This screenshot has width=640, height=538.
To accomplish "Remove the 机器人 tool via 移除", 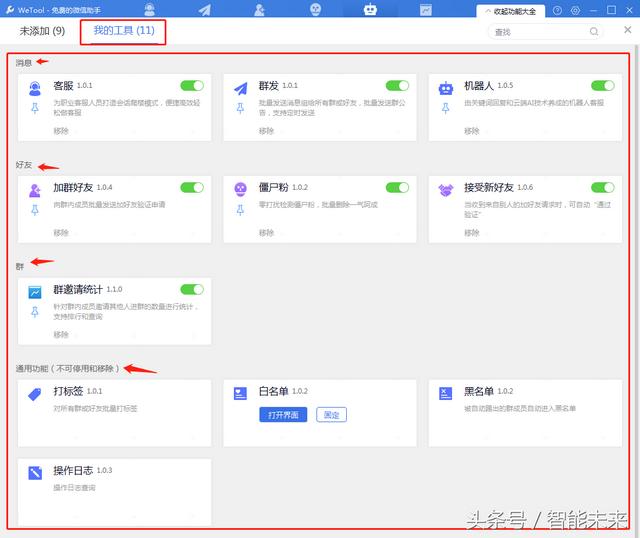I will tap(471, 131).
